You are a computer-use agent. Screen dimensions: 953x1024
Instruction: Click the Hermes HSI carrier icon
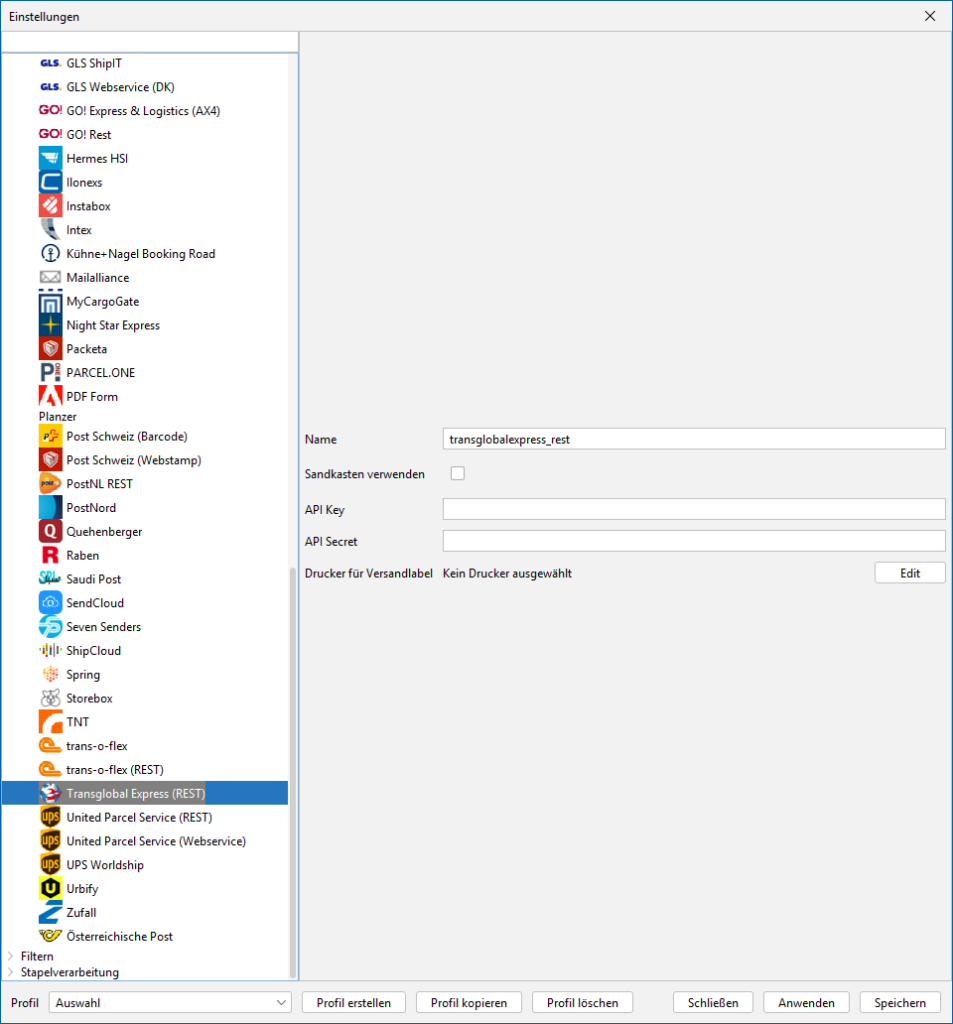coord(50,159)
